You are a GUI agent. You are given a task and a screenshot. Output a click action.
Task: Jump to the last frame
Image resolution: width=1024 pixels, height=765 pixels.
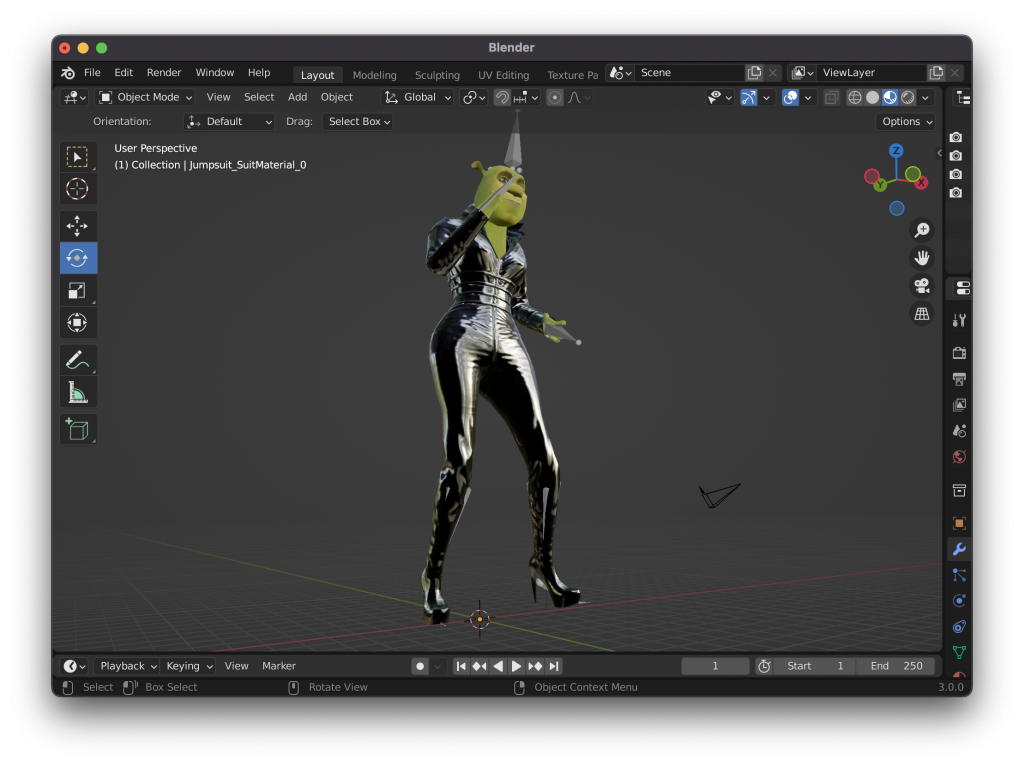(x=554, y=666)
